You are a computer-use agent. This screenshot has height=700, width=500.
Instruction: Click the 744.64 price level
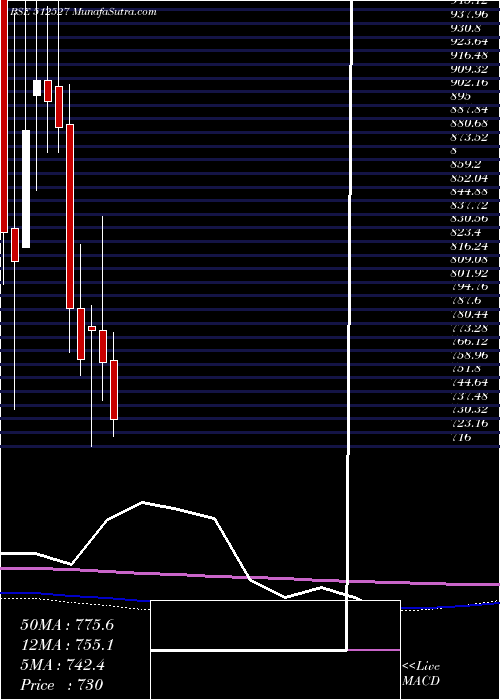click(x=470, y=382)
